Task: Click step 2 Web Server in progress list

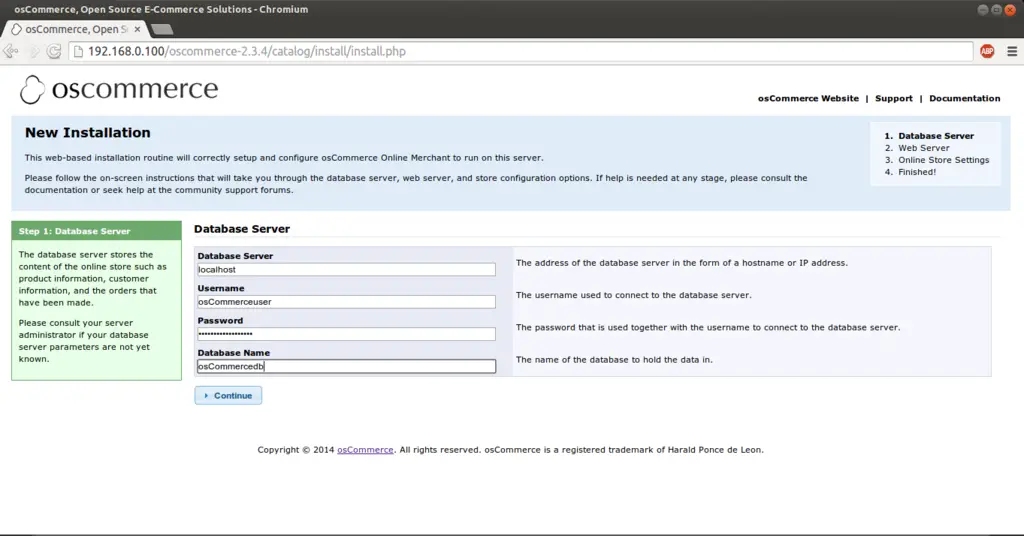Action: pos(923,148)
